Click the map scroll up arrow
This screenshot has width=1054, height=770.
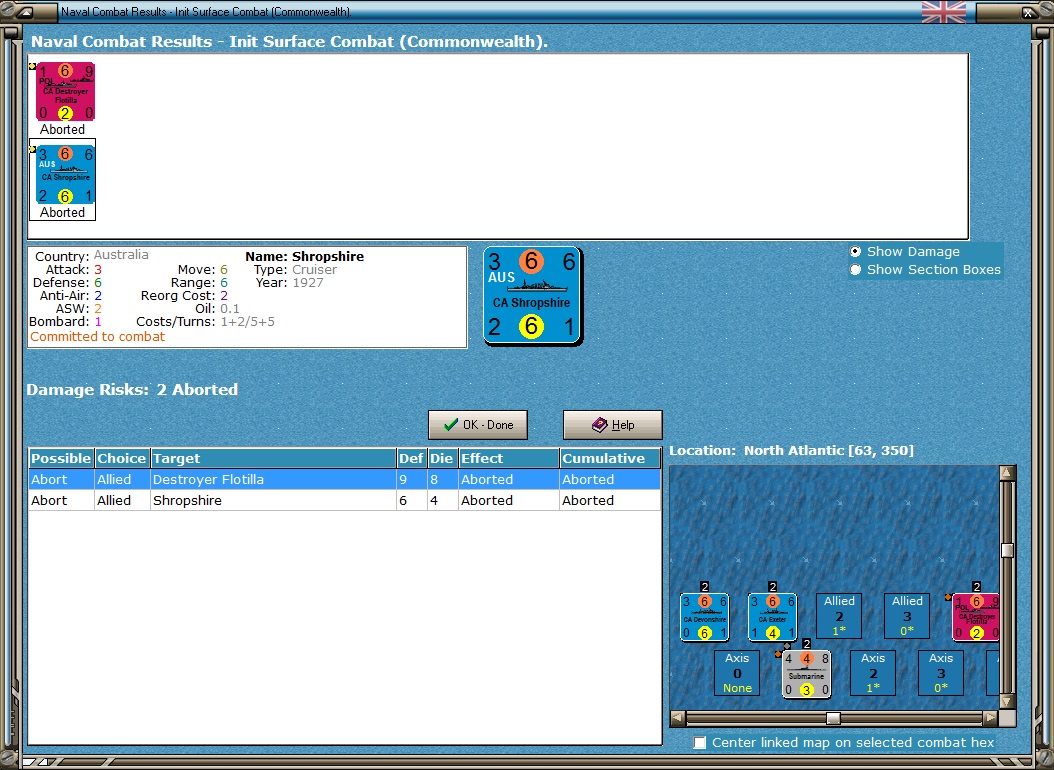[x=1007, y=473]
